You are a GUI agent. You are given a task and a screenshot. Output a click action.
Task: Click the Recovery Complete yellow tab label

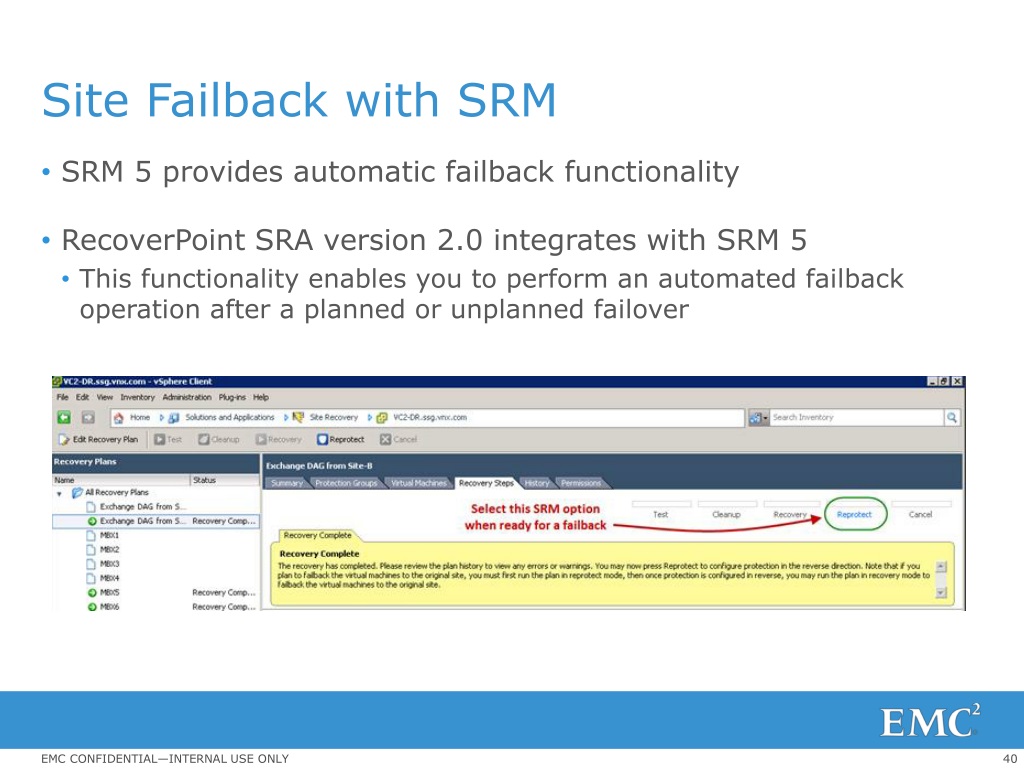click(x=317, y=536)
